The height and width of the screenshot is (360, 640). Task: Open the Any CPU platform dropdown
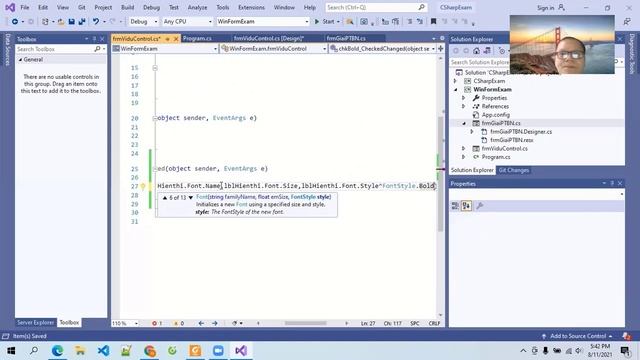[187, 22]
